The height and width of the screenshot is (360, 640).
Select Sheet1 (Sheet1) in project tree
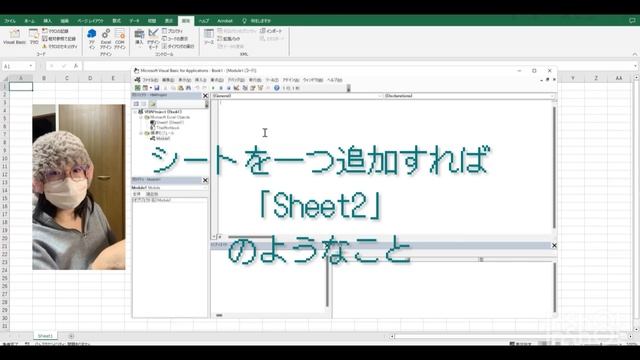167,122
